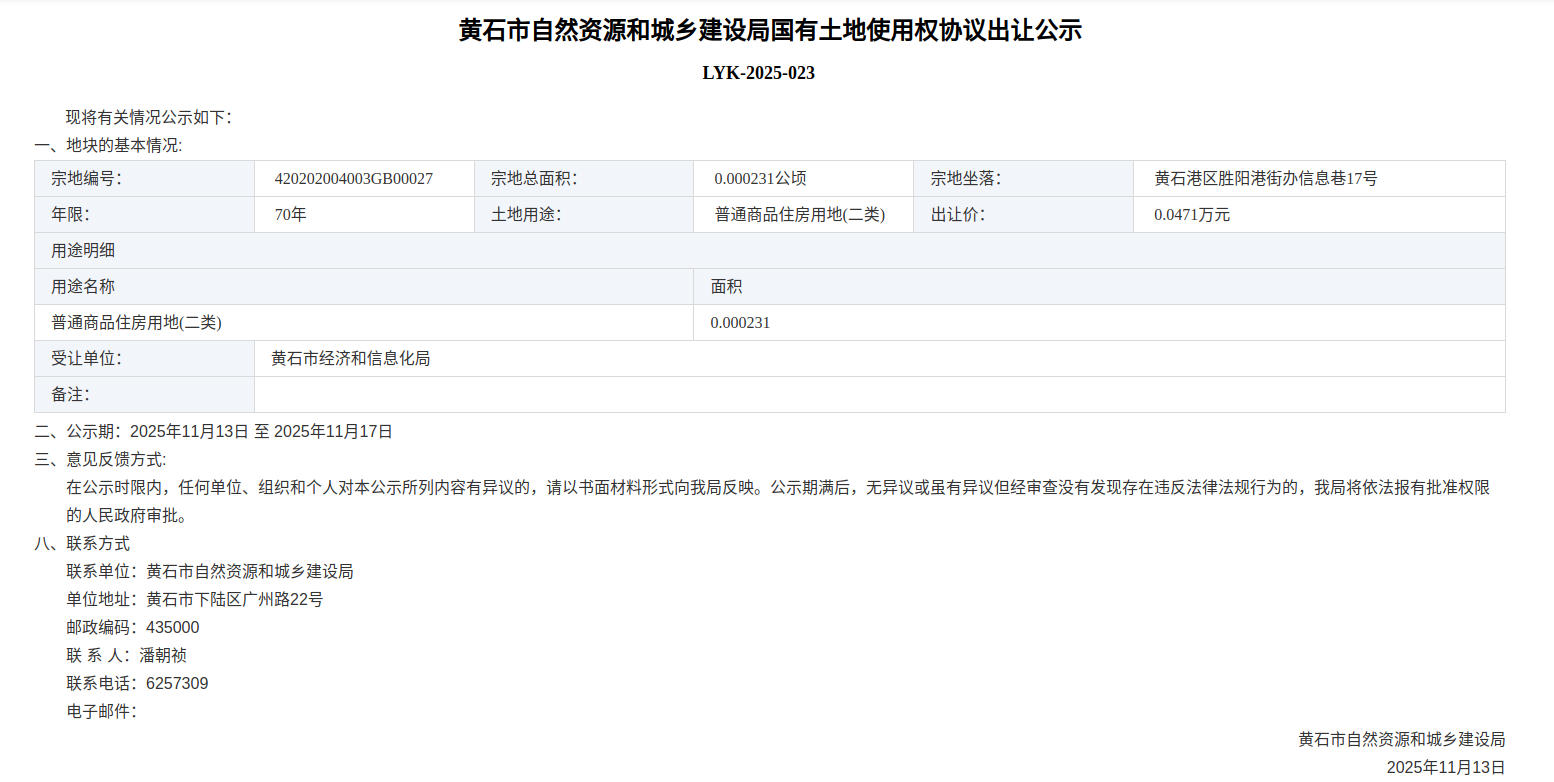Click the 意见反馈方式 section heading
Screen dimensions: 1554x782
(101, 460)
